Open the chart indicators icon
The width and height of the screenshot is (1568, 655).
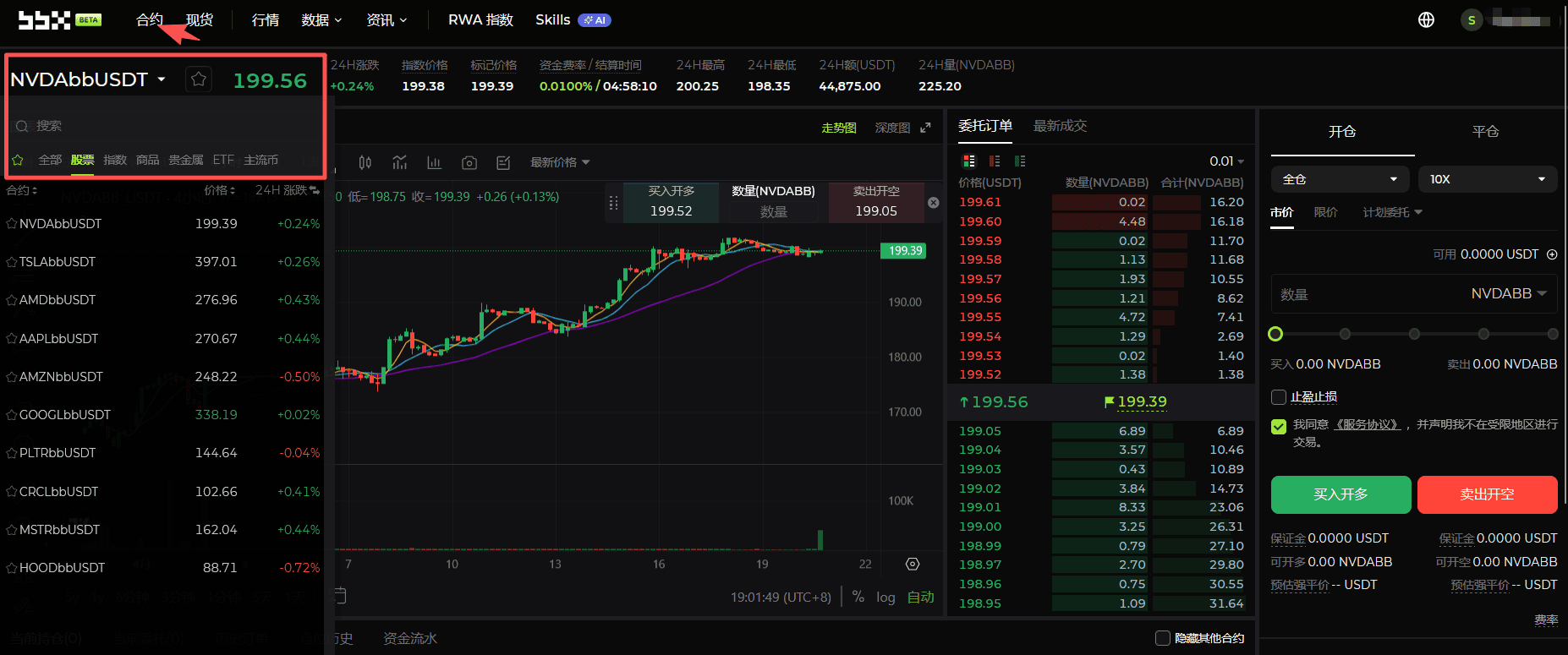(400, 162)
